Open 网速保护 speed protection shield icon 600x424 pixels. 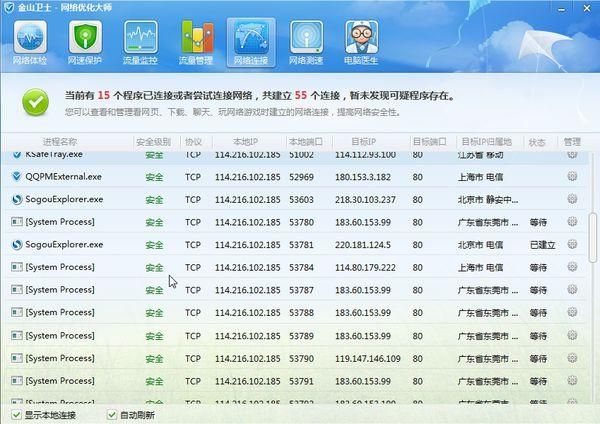[x=85, y=42]
